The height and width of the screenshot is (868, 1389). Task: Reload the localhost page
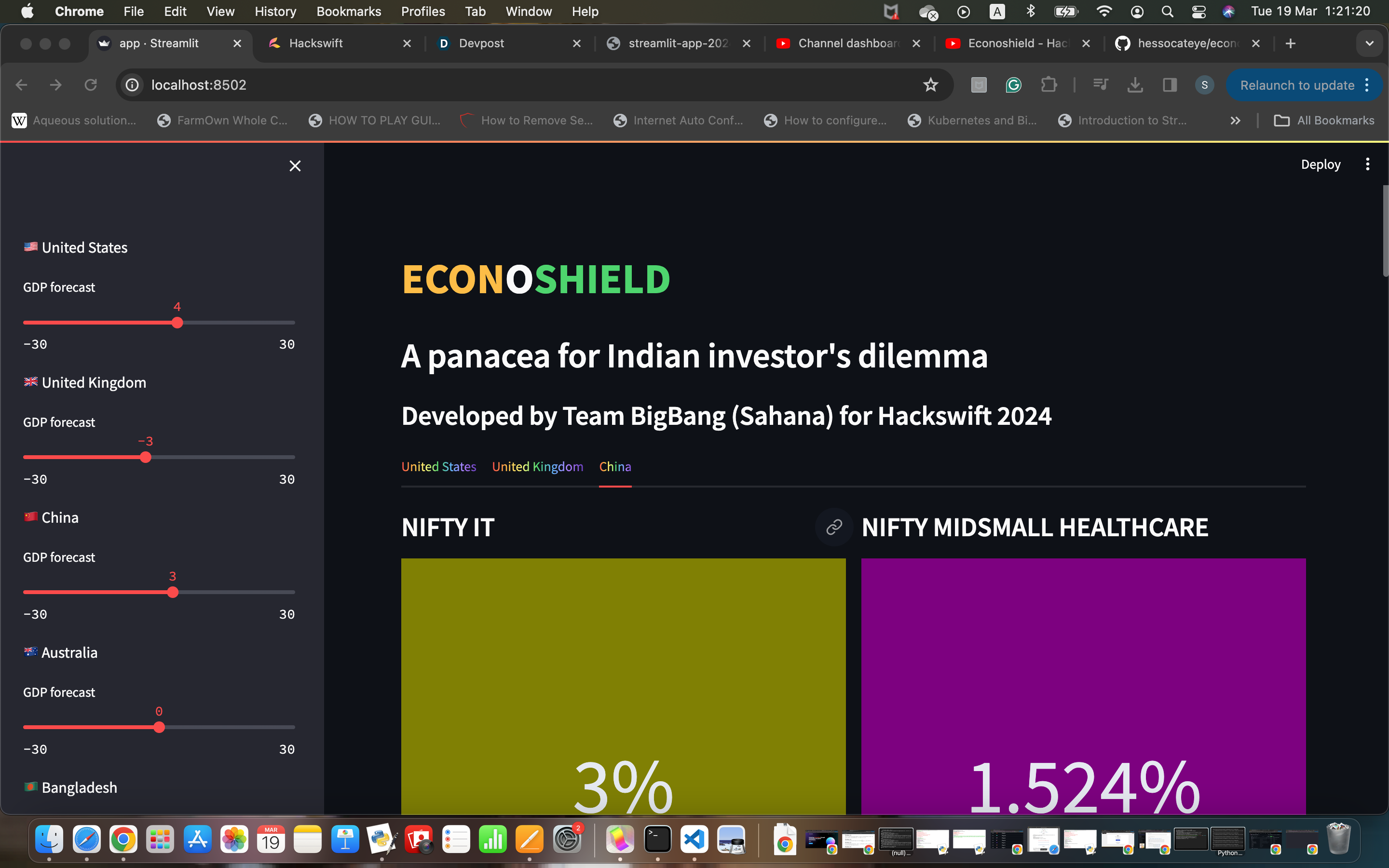(91, 85)
